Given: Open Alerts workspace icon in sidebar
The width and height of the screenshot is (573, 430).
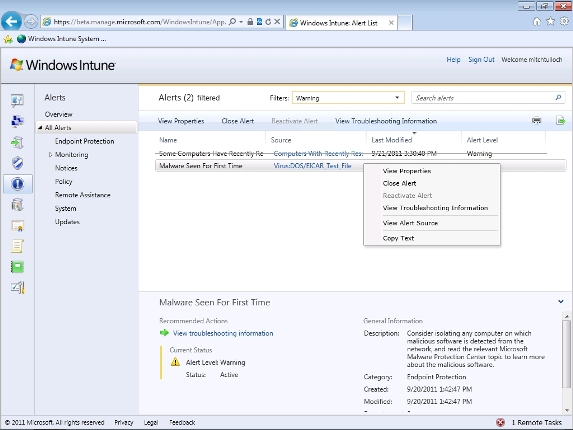Looking at the screenshot, I should 17,183.
